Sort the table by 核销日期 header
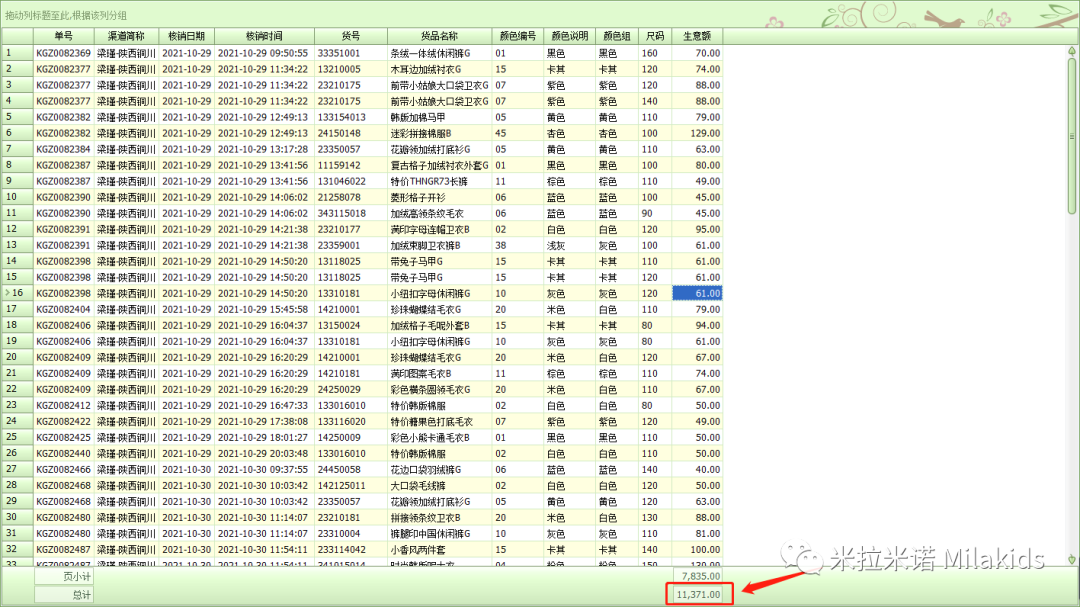Screen dimensions: 1080x607 (187, 36)
